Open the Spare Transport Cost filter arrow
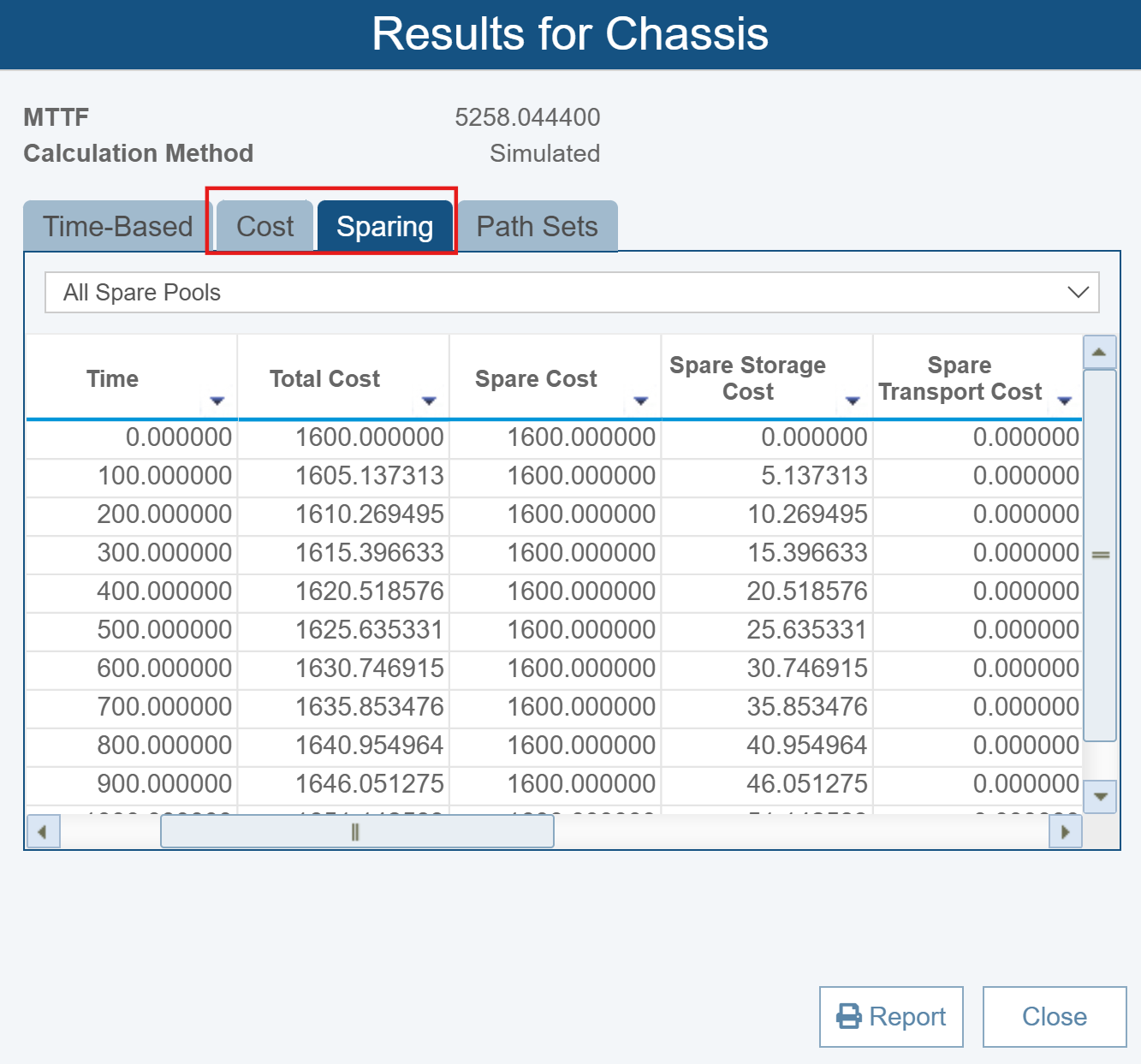The image size is (1141, 1064). pos(1064,401)
